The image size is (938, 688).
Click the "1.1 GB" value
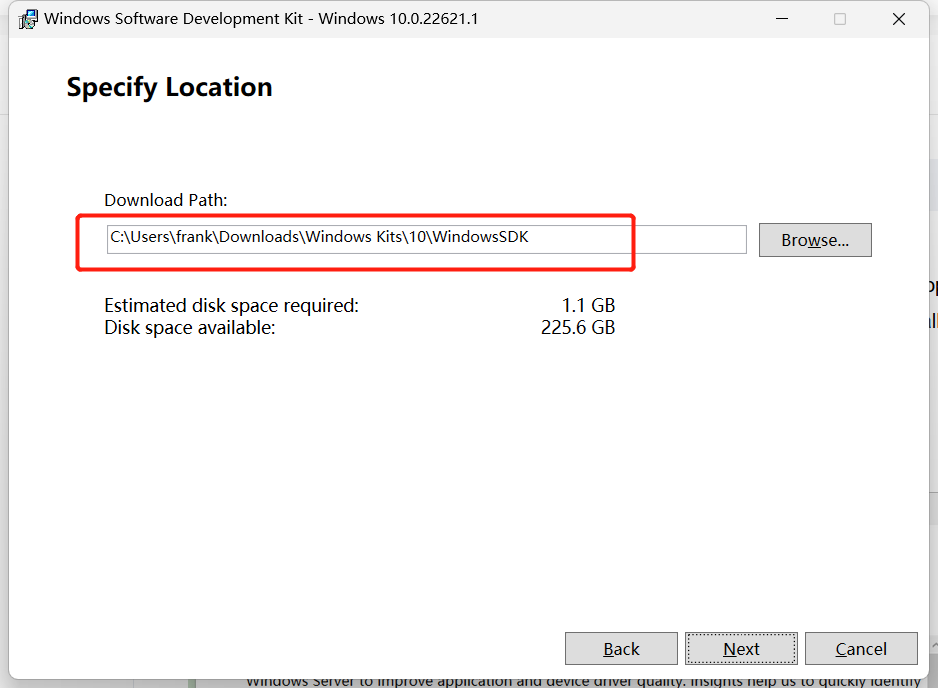[588, 305]
